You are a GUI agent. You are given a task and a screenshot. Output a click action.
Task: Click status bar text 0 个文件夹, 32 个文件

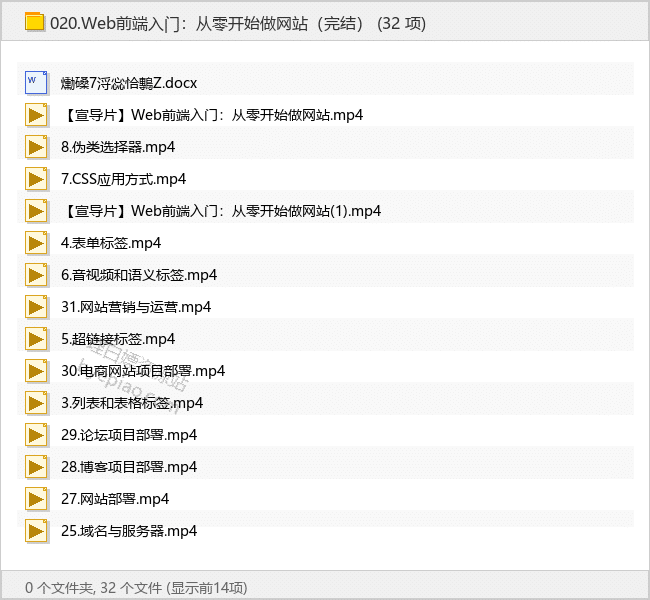click(94, 588)
